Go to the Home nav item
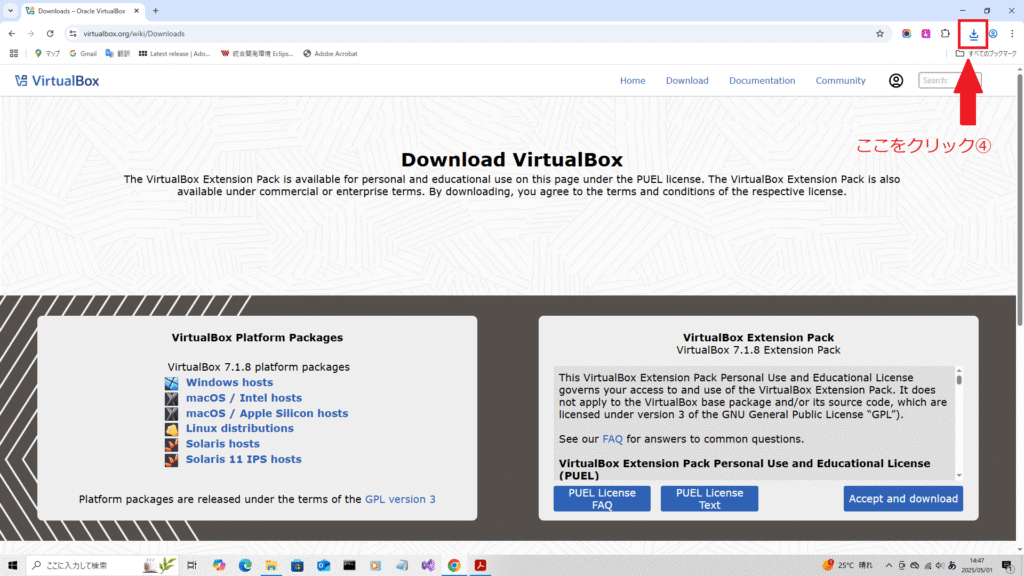Image resolution: width=1024 pixels, height=576 pixels. pos(632,80)
